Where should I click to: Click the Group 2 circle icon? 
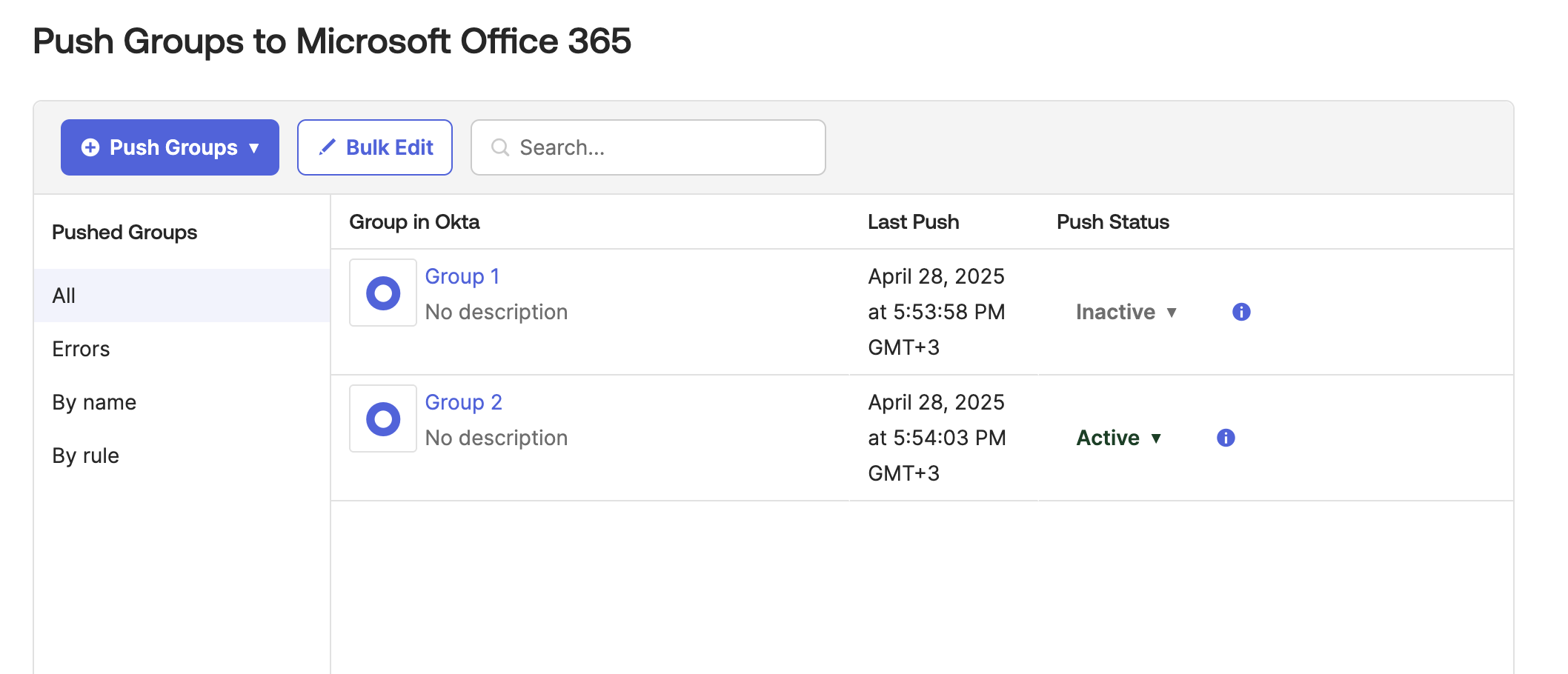383,419
